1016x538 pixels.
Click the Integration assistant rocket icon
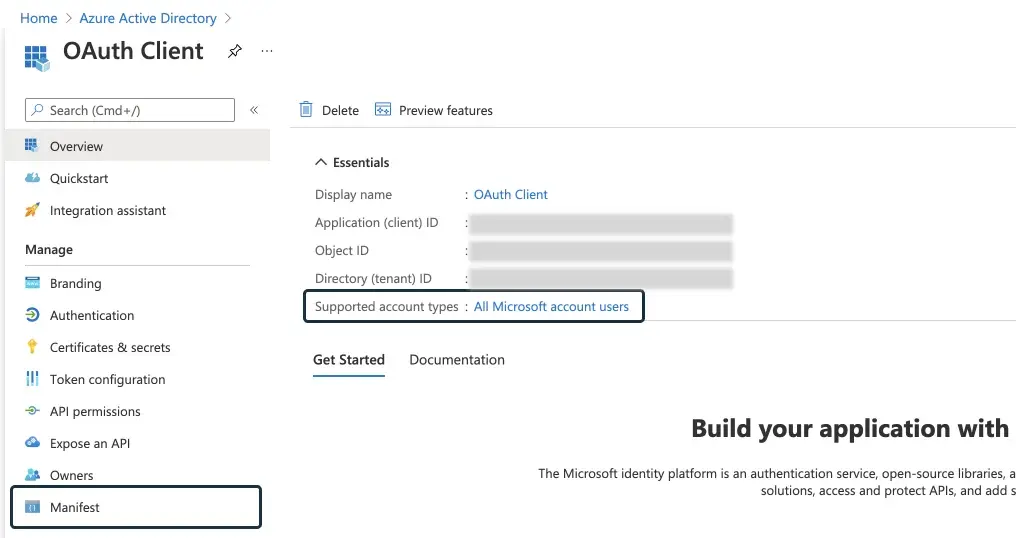pyautogui.click(x=32, y=209)
